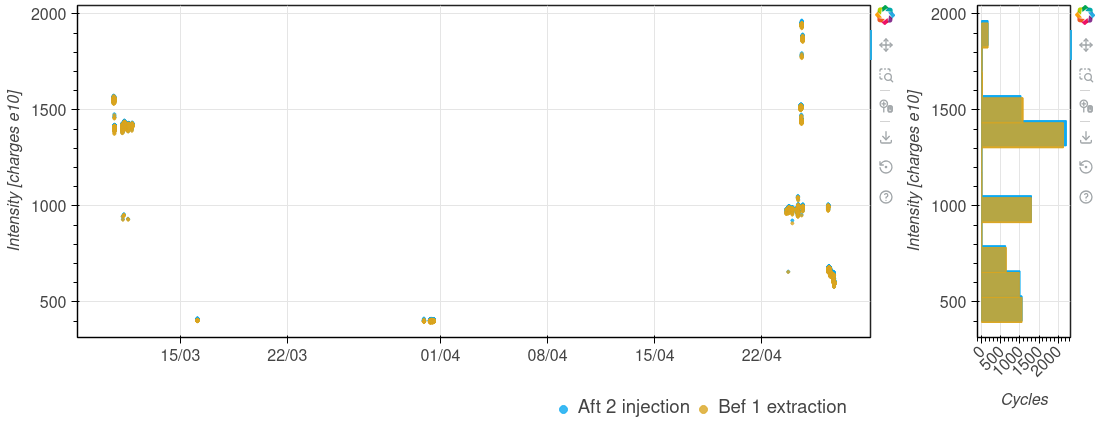Click the blue 'Aft 2 injection' legend marker

coord(564,409)
